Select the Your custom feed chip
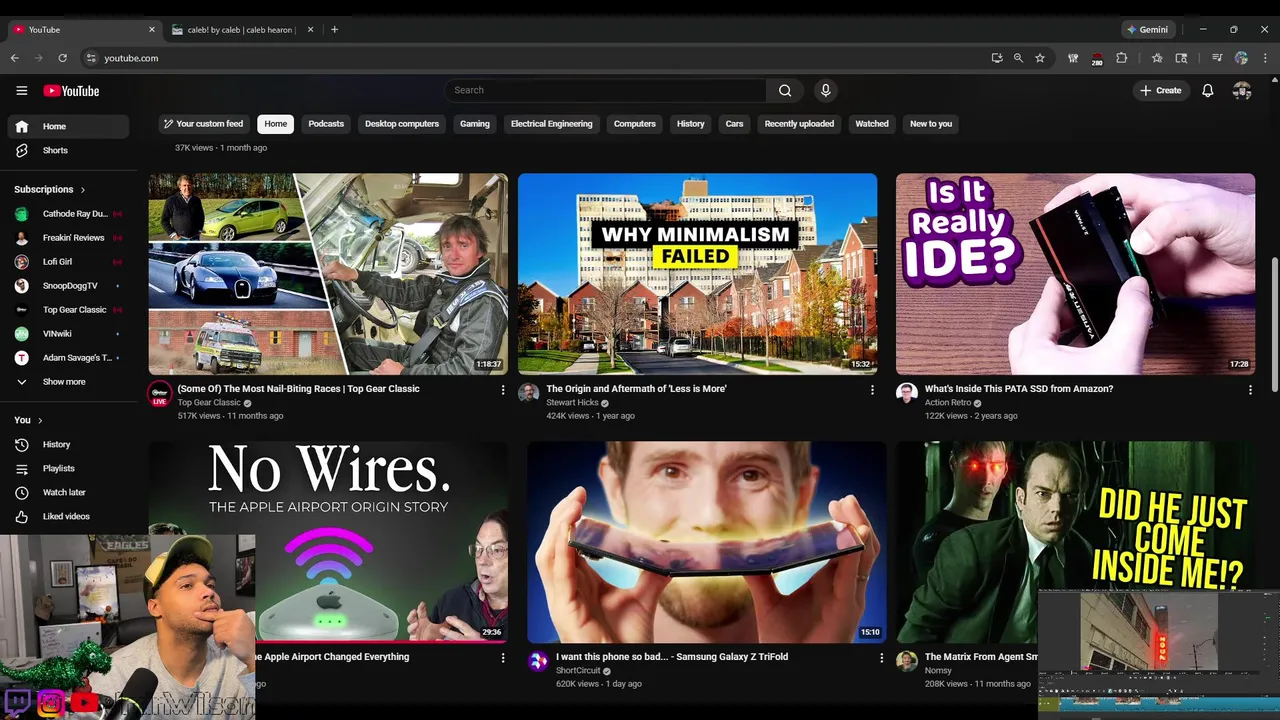 (204, 124)
